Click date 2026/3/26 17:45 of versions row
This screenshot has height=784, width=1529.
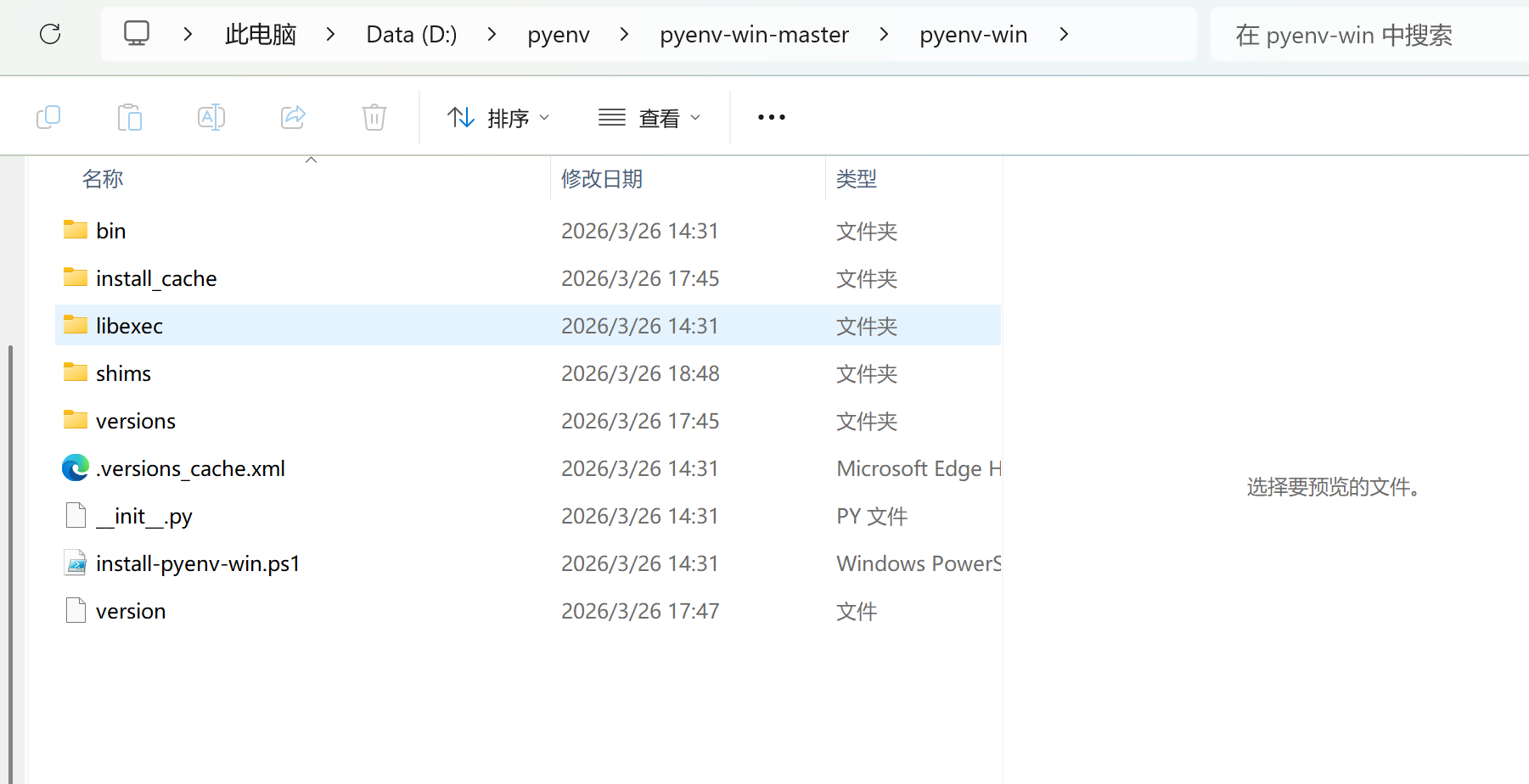[640, 421]
